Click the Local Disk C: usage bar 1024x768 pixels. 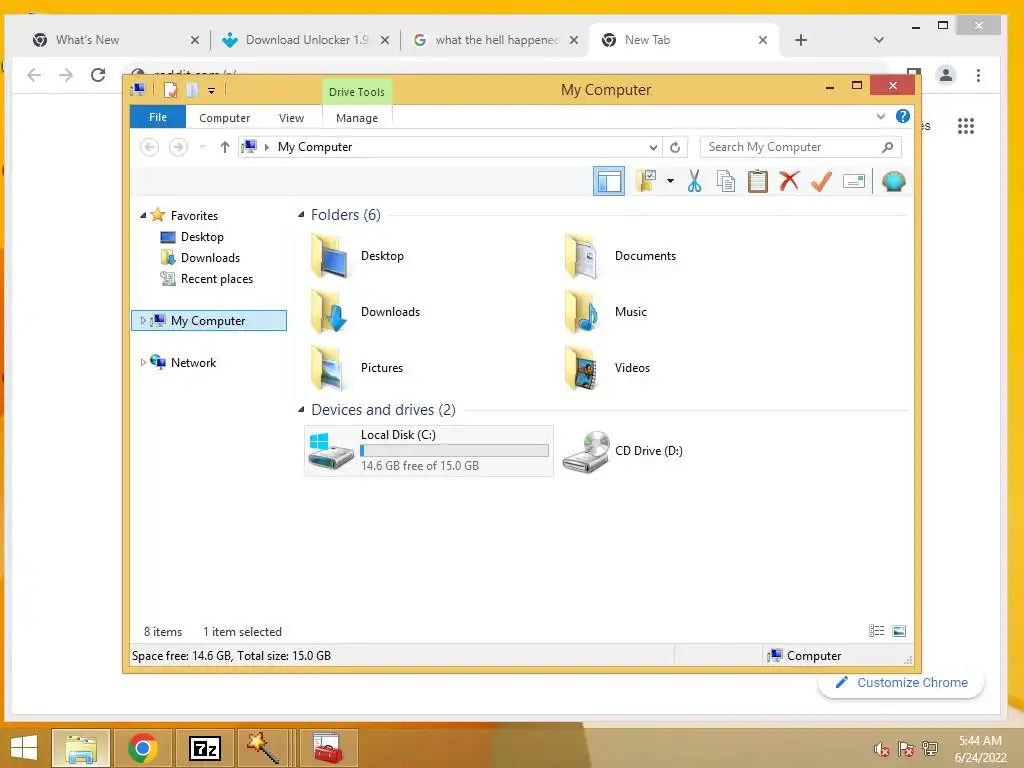tap(454, 451)
